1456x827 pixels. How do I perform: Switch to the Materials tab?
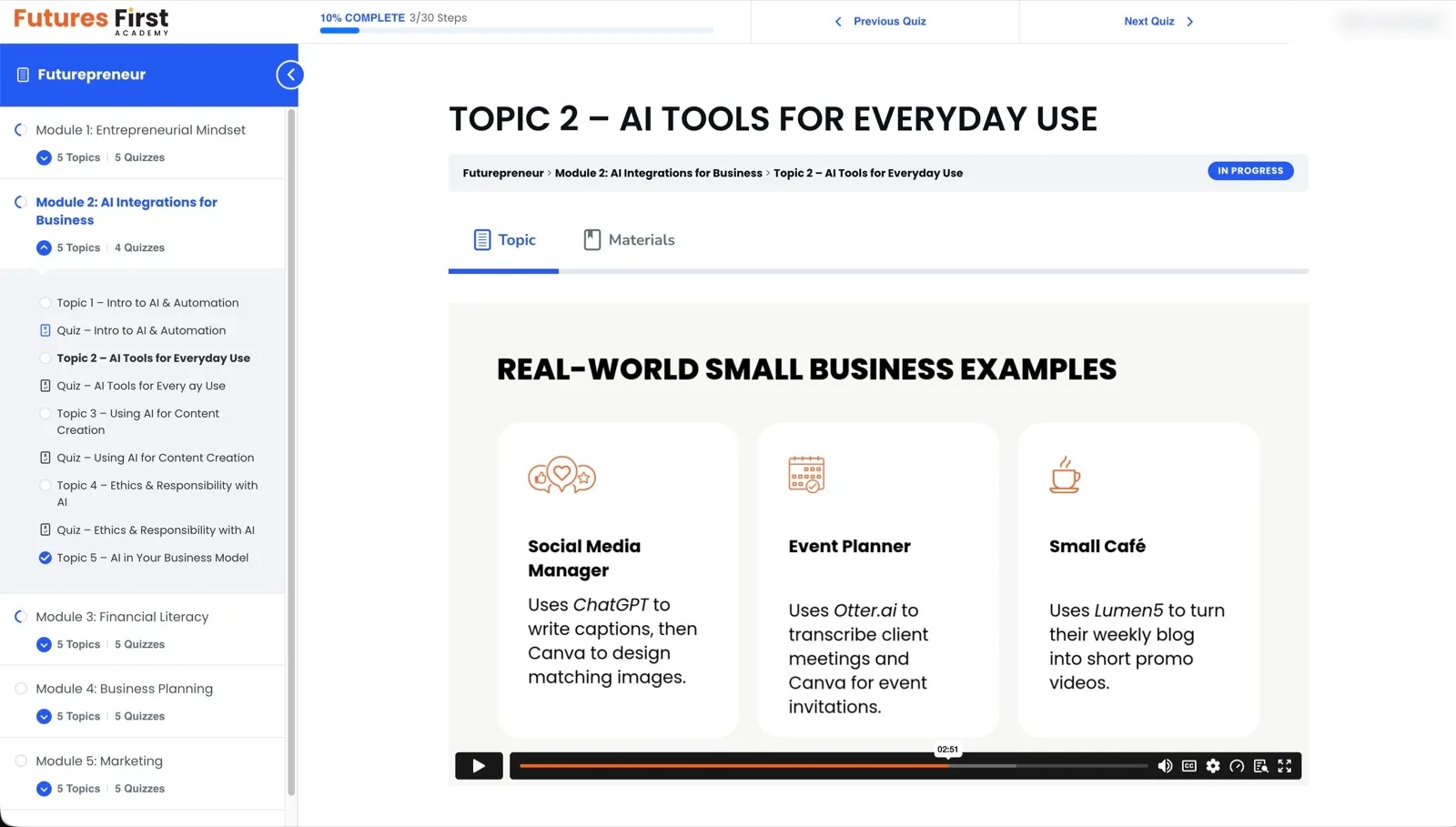629,240
